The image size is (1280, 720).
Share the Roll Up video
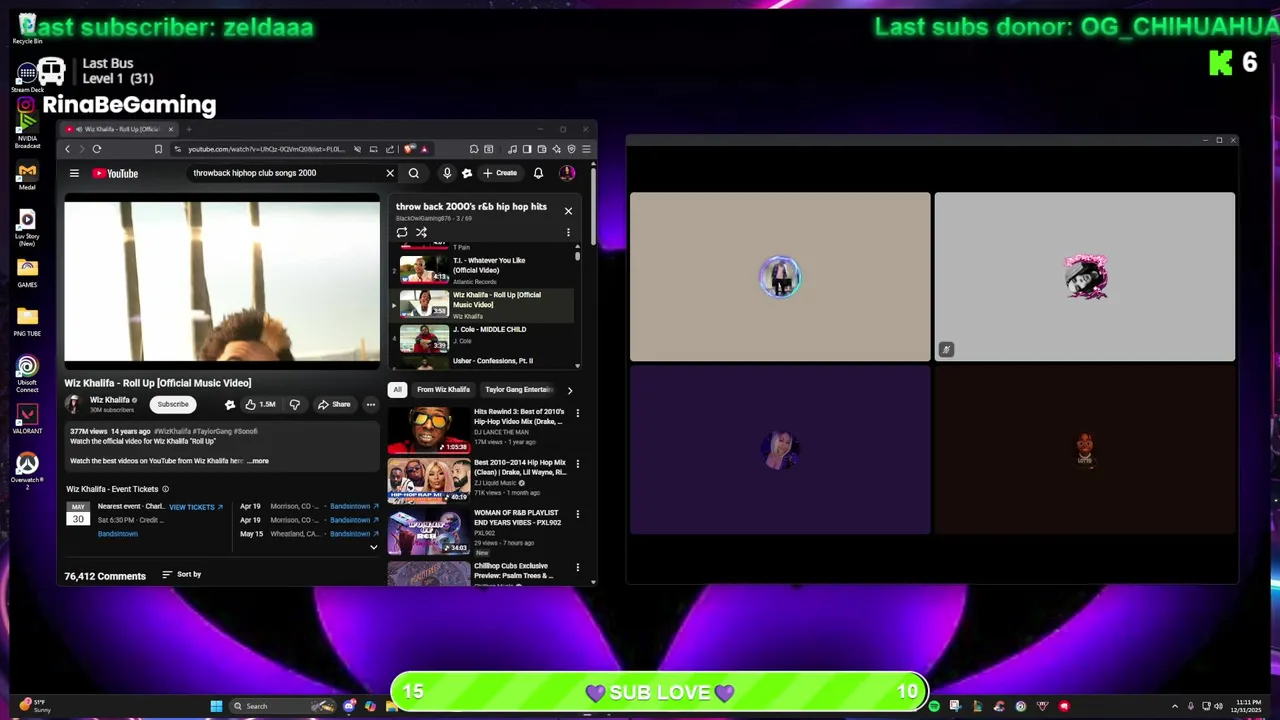pyautogui.click(x=333, y=404)
